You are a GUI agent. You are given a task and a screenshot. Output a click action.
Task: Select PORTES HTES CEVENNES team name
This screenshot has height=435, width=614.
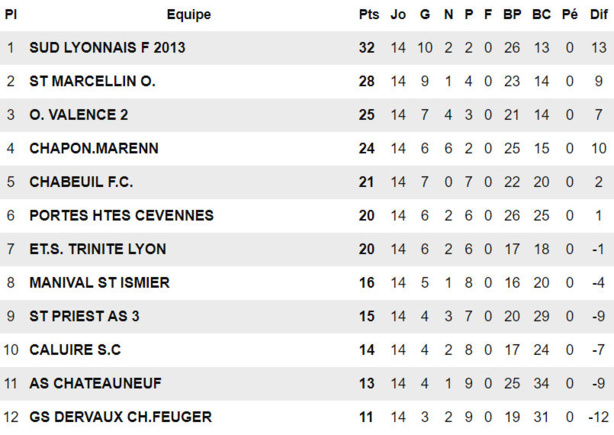pos(121,215)
